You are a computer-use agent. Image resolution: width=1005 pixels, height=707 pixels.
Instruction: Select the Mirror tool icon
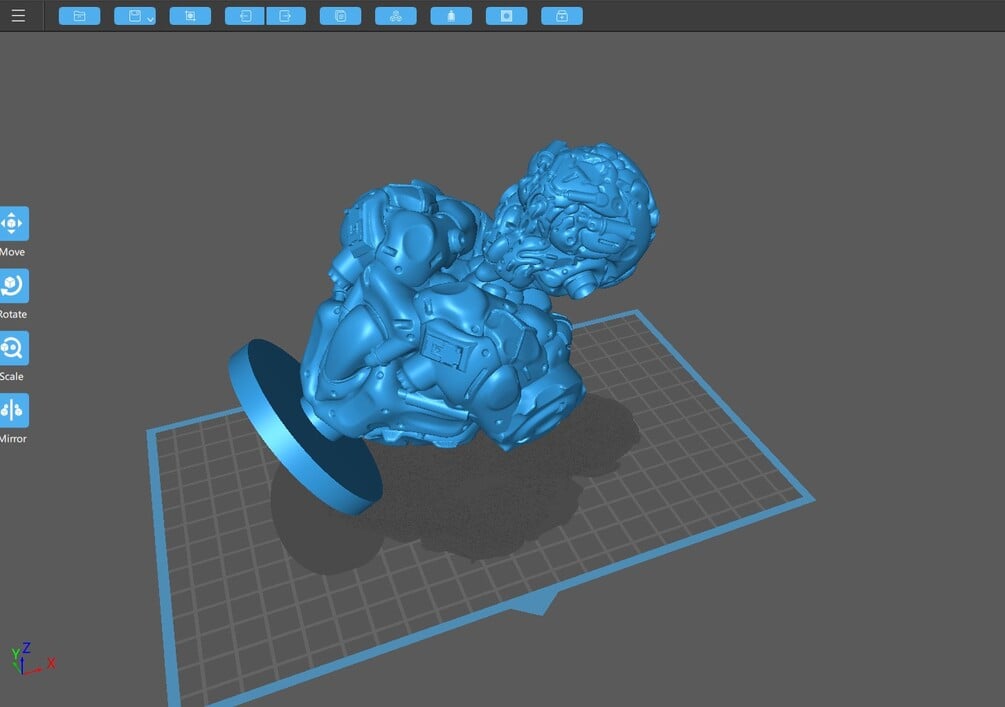click(x=13, y=410)
